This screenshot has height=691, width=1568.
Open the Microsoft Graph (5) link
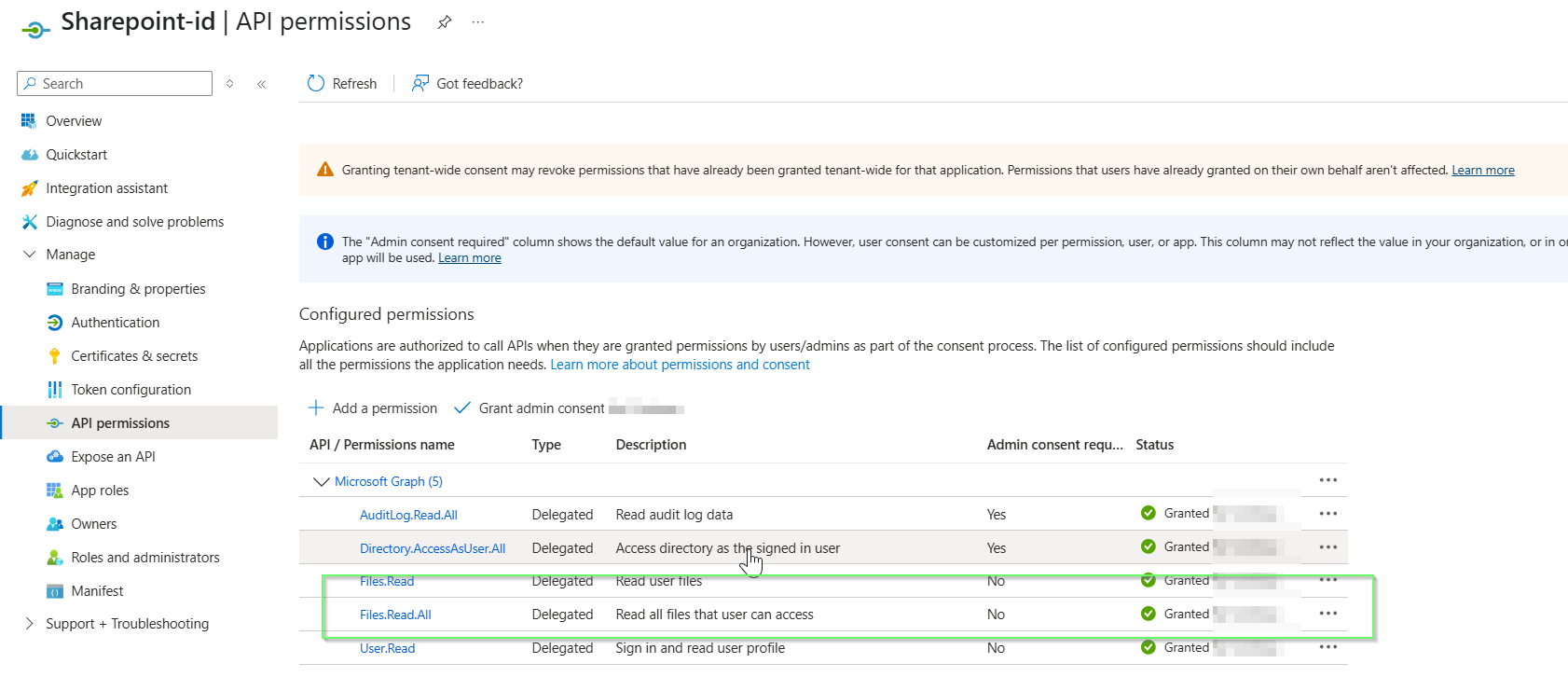click(x=389, y=481)
